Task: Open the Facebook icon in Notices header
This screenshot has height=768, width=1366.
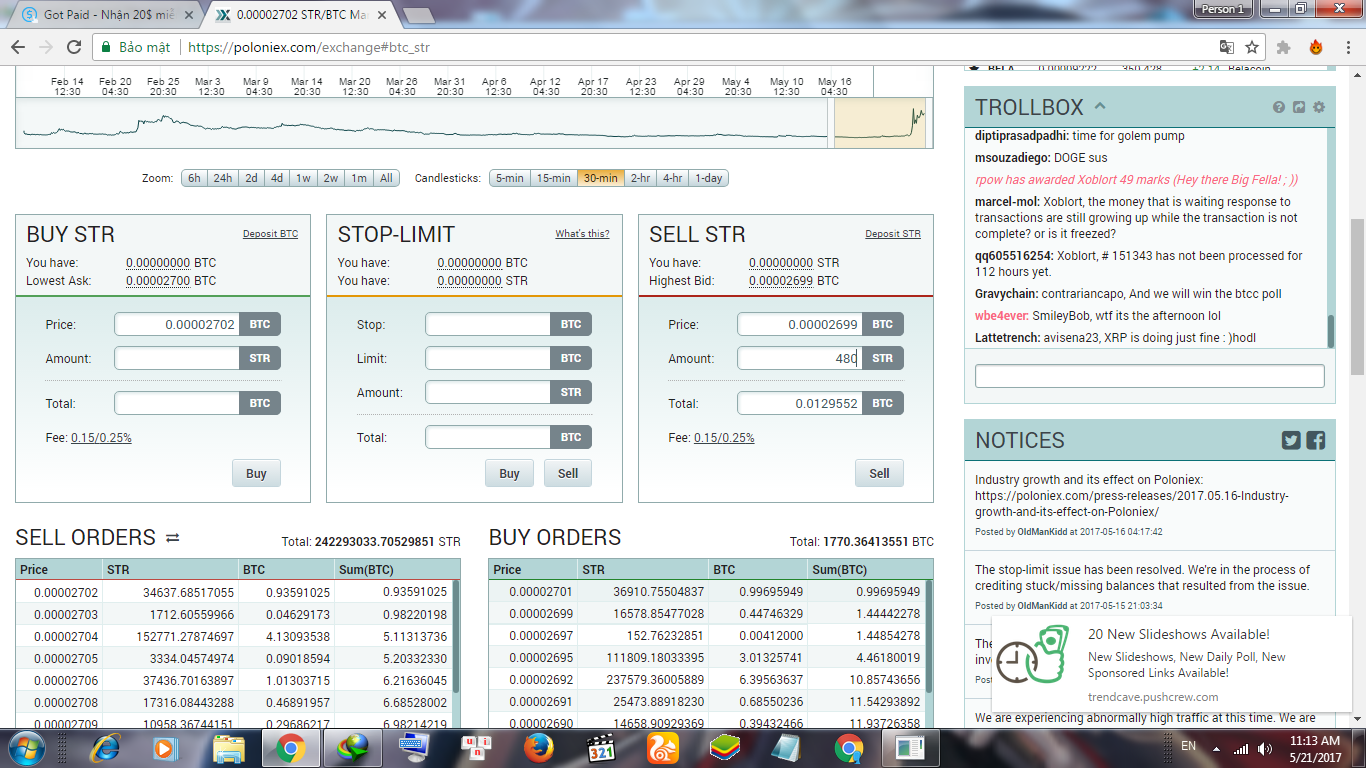Action: pos(1316,440)
